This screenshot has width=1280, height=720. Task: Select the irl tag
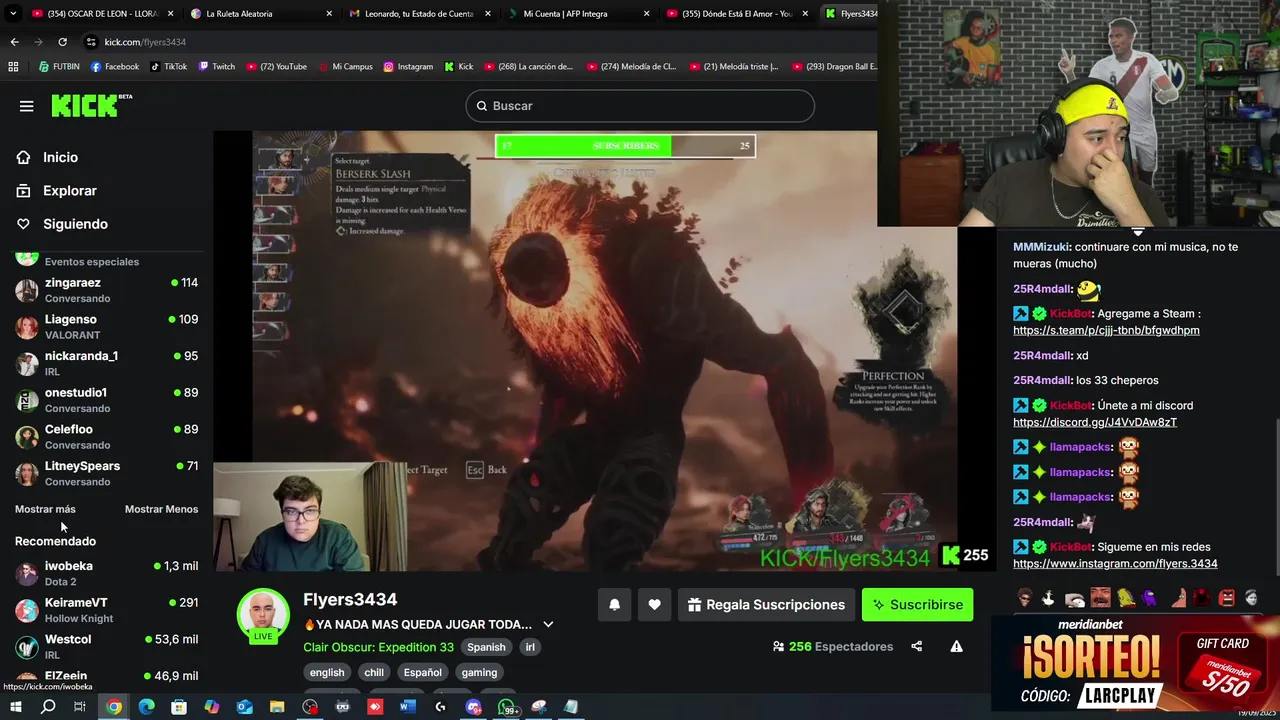(x=530, y=647)
